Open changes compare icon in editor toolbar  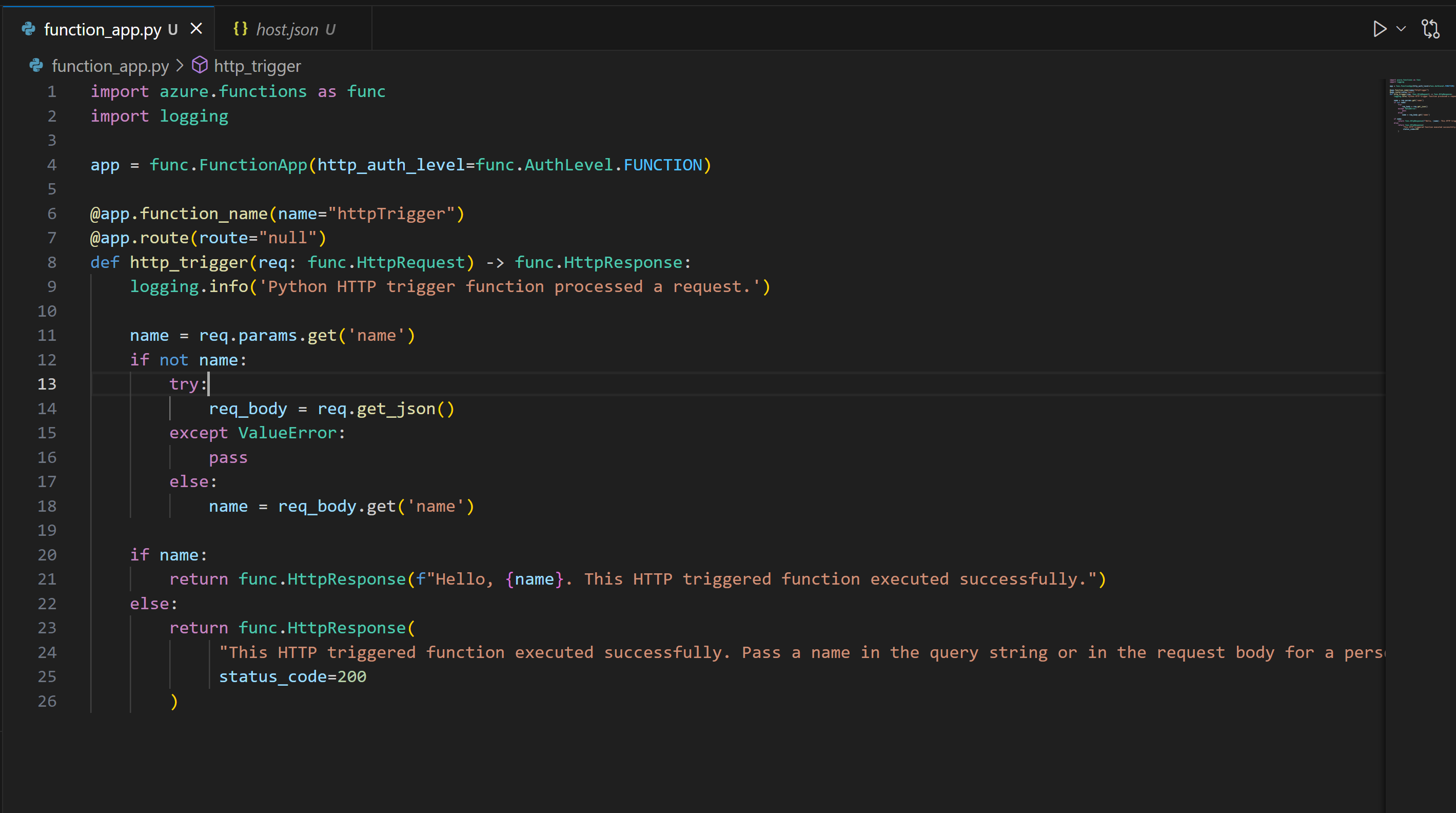pos(1430,29)
